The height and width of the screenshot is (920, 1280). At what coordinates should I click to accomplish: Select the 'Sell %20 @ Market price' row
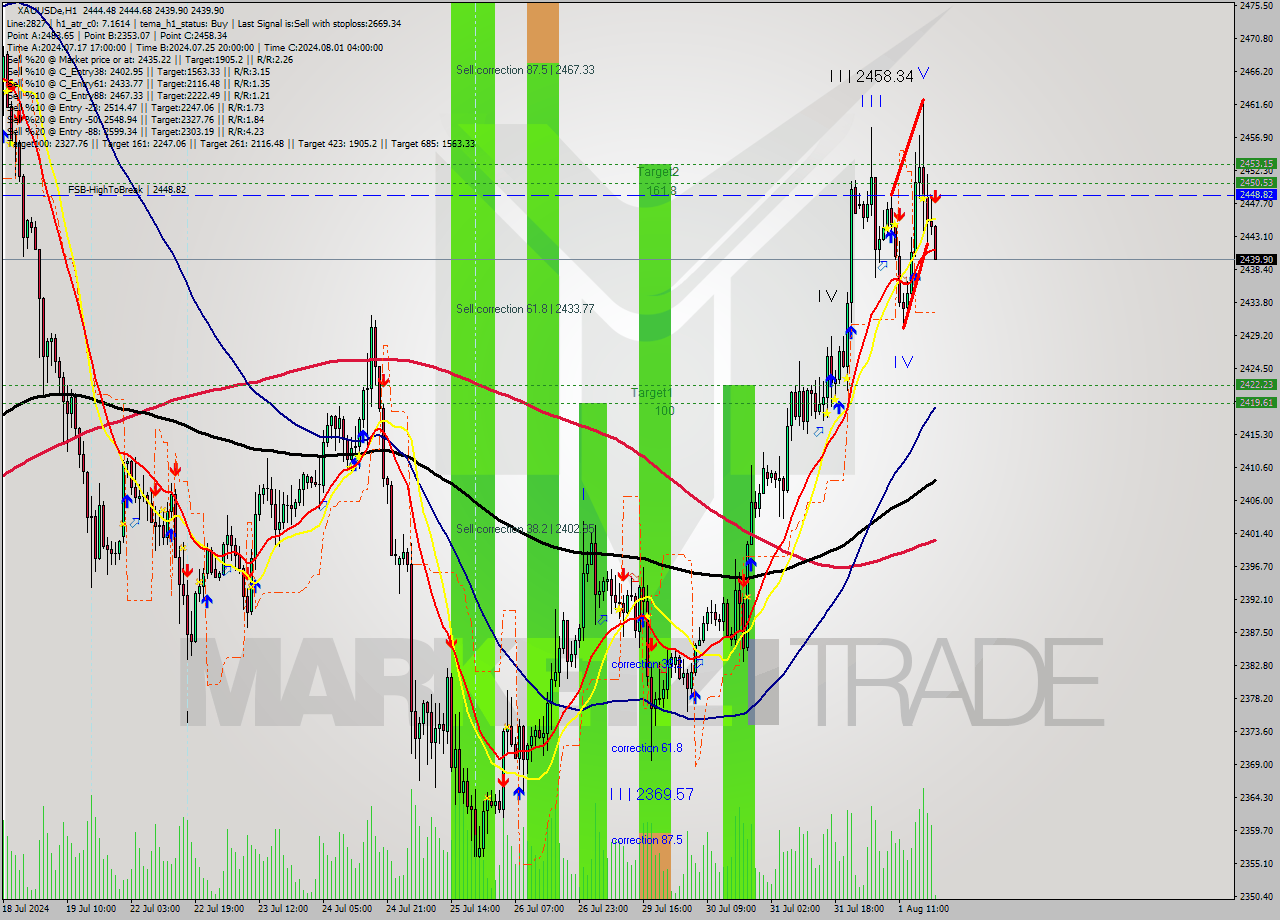coord(149,59)
